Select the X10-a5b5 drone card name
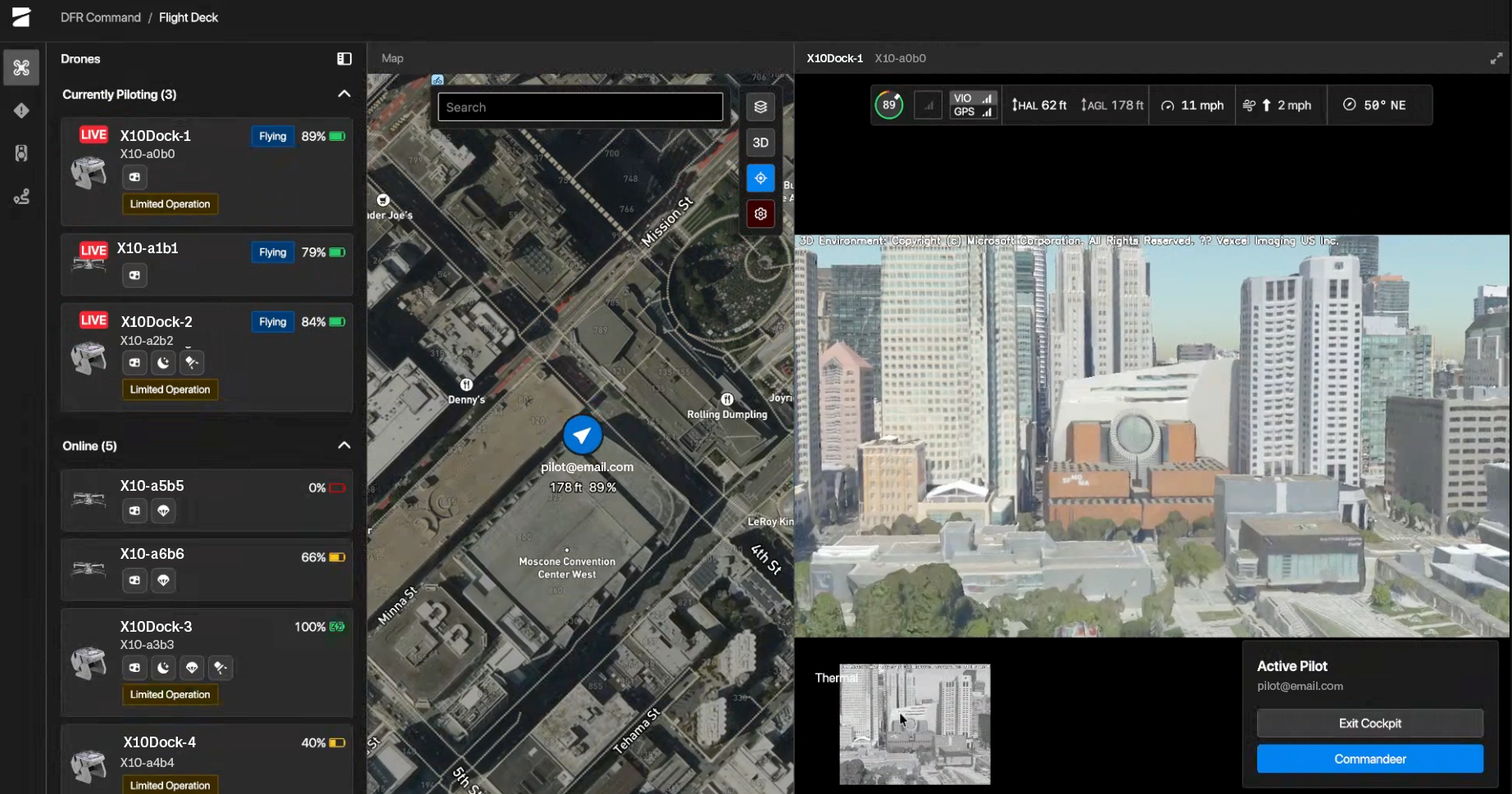This screenshot has height=794, width=1512. coord(152,486)
